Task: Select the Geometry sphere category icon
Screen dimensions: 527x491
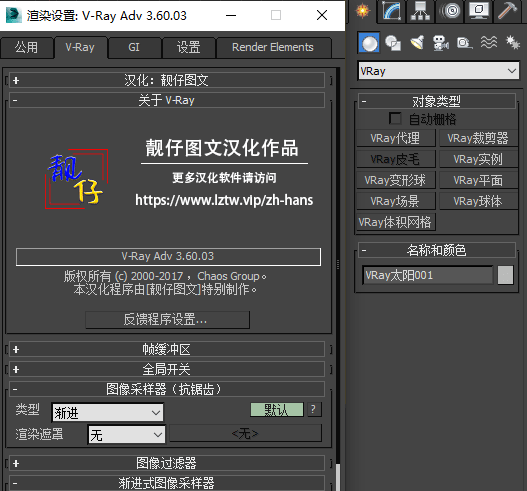Action: click(369, 43)
